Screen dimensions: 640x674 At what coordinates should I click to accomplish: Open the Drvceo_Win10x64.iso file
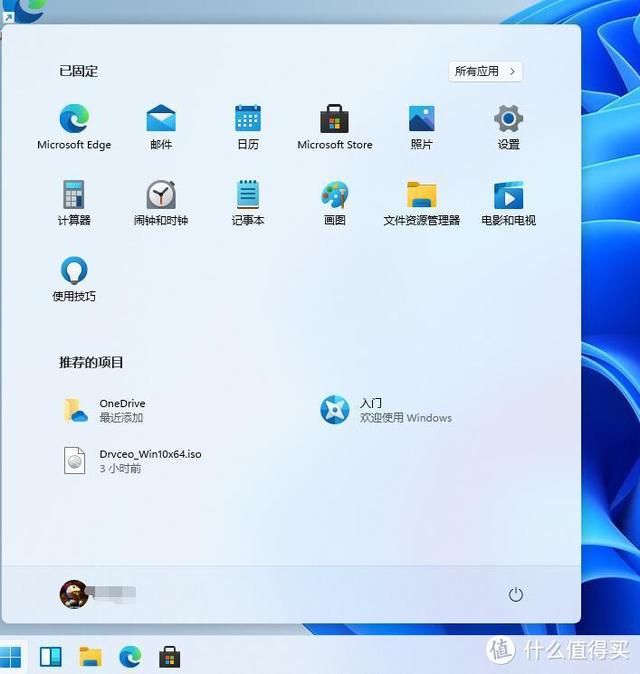[x=132, y=461]
